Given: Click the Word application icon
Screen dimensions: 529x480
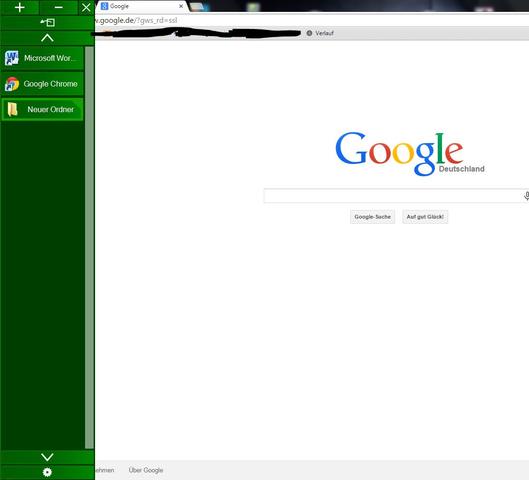Looking at the screenshot, I should [12, 58].
